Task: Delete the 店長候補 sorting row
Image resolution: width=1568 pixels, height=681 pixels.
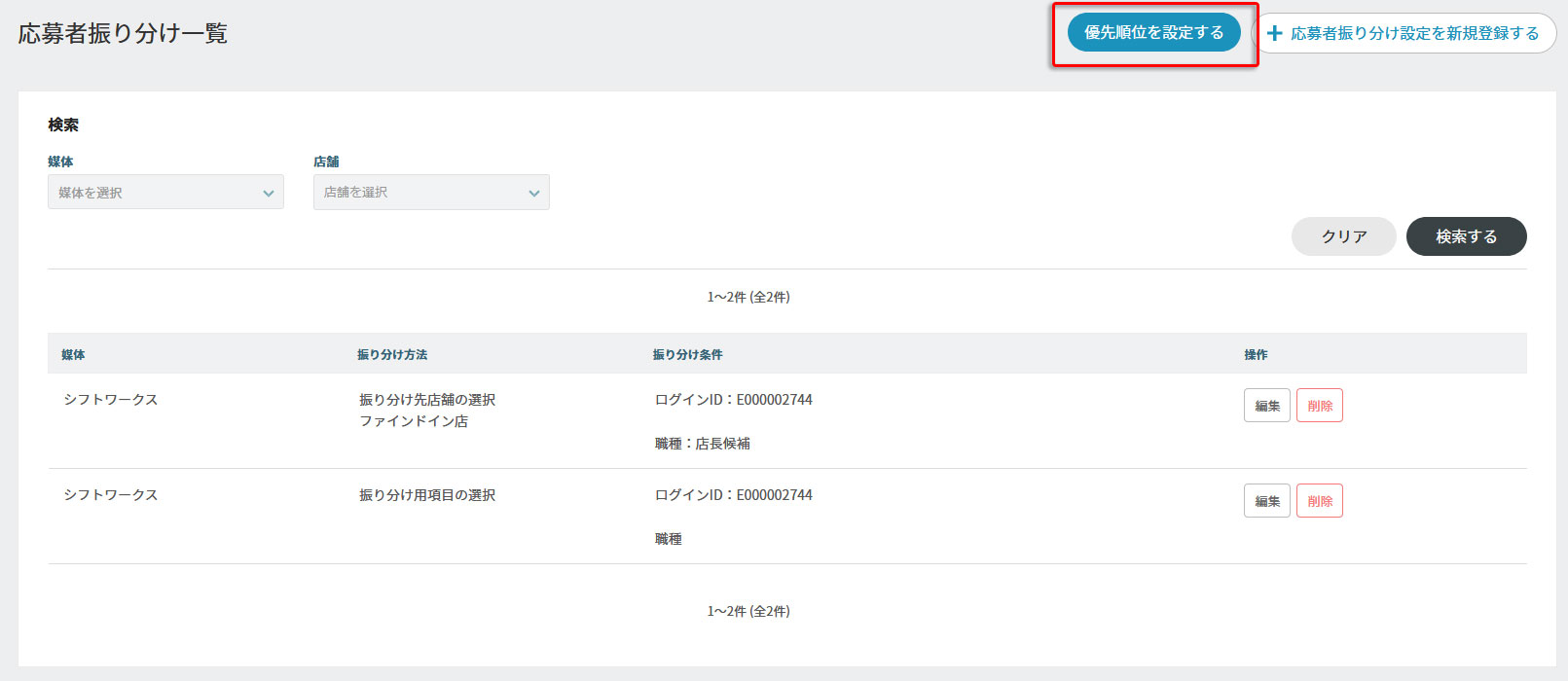Action: click(1319, 406)
